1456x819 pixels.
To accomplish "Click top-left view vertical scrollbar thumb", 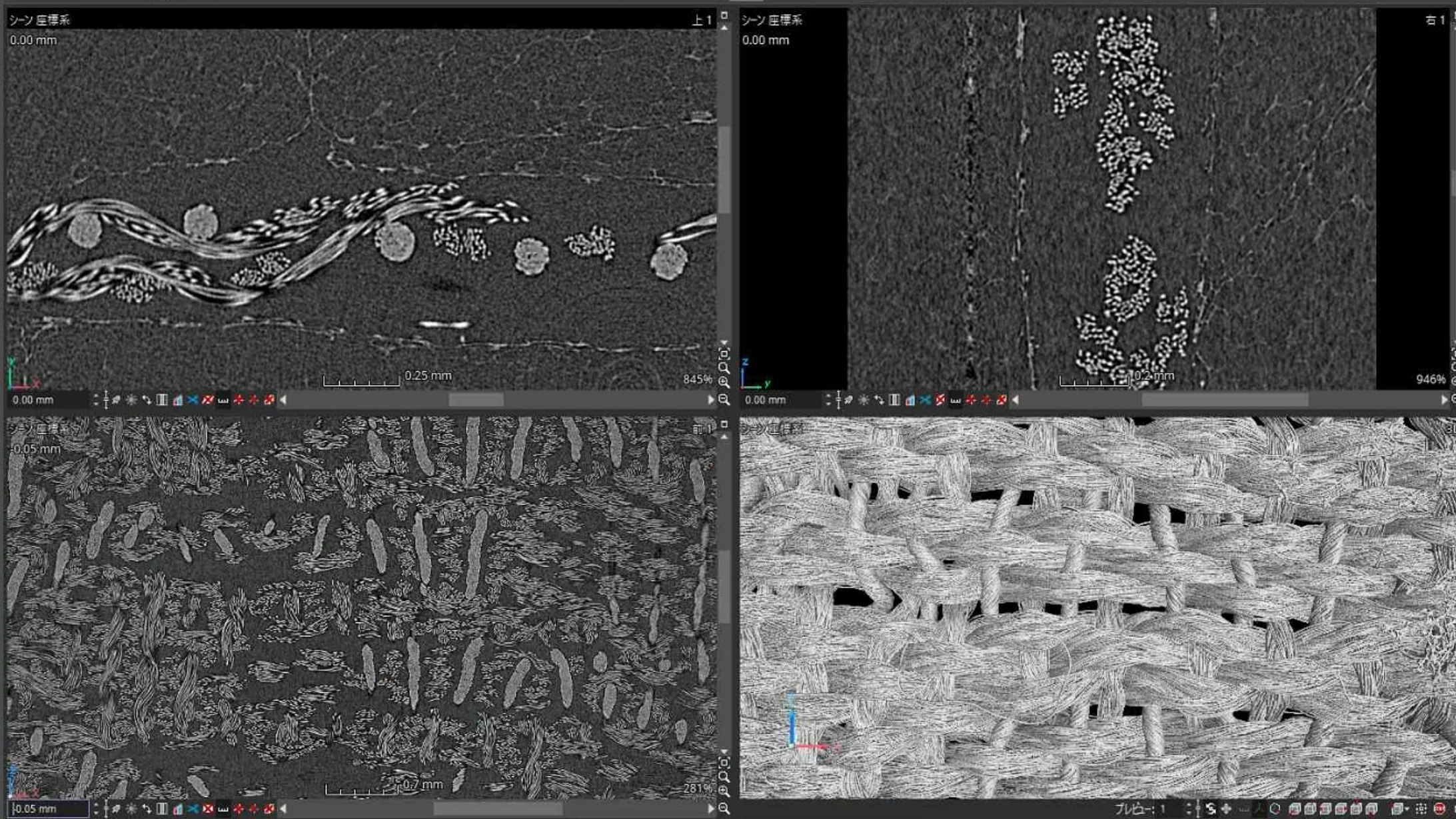I will pos(724,170).
